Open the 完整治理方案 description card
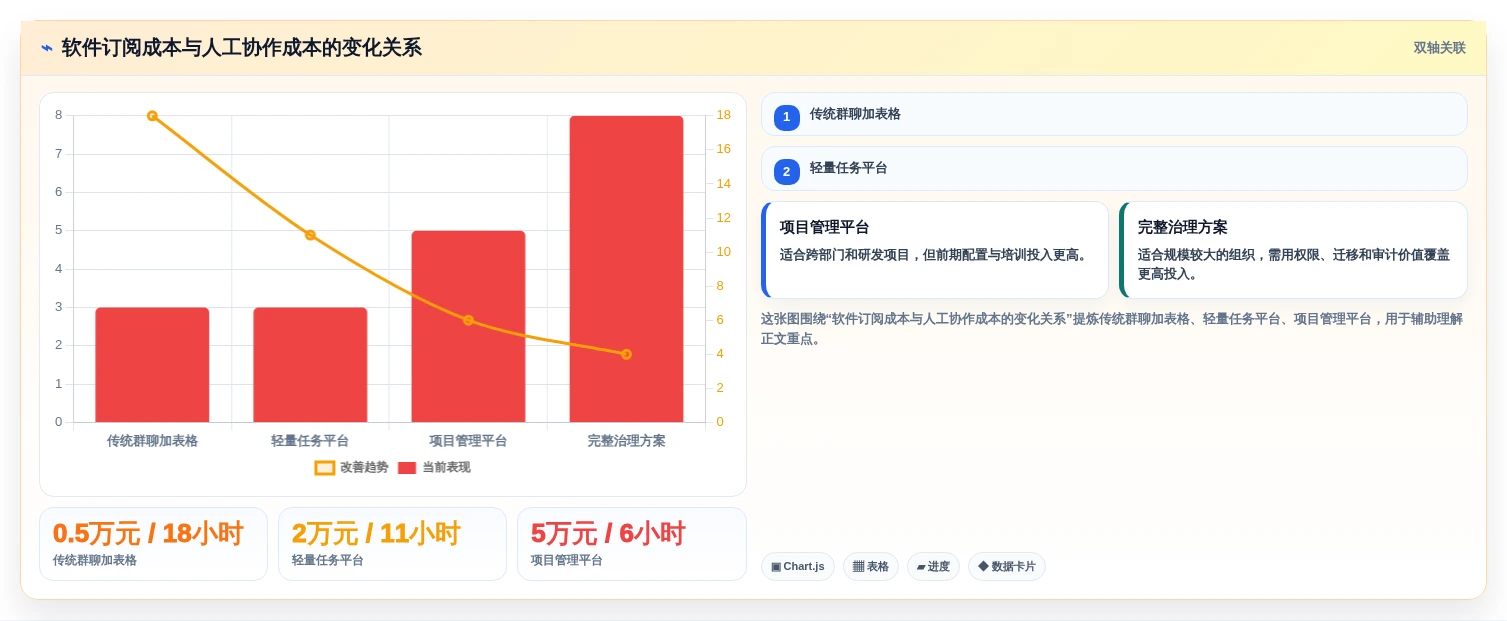Image resolution: width=1507 pixels, height=621 pixels. [1293, 250]
